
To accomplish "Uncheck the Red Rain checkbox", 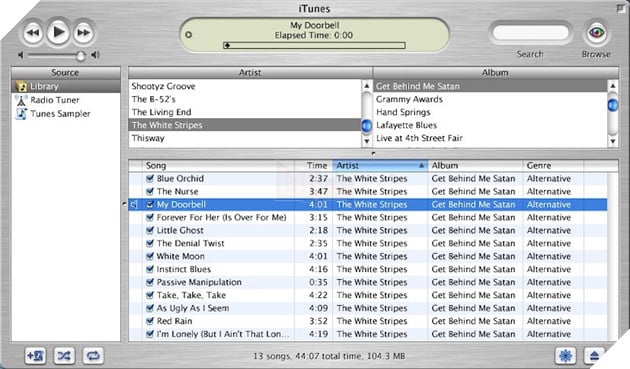I will [x=150, y=321].
